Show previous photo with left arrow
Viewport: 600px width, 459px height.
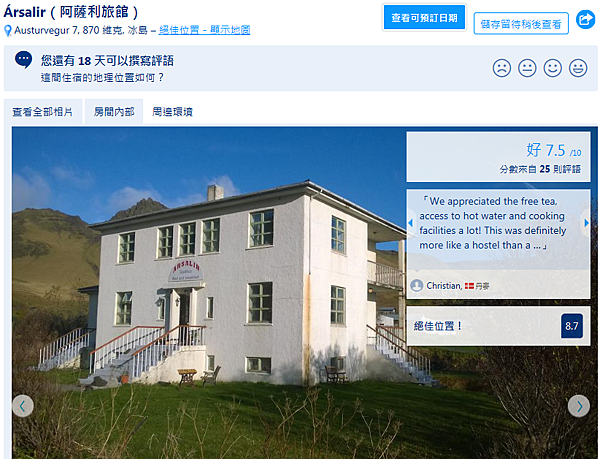pos(23,406)
